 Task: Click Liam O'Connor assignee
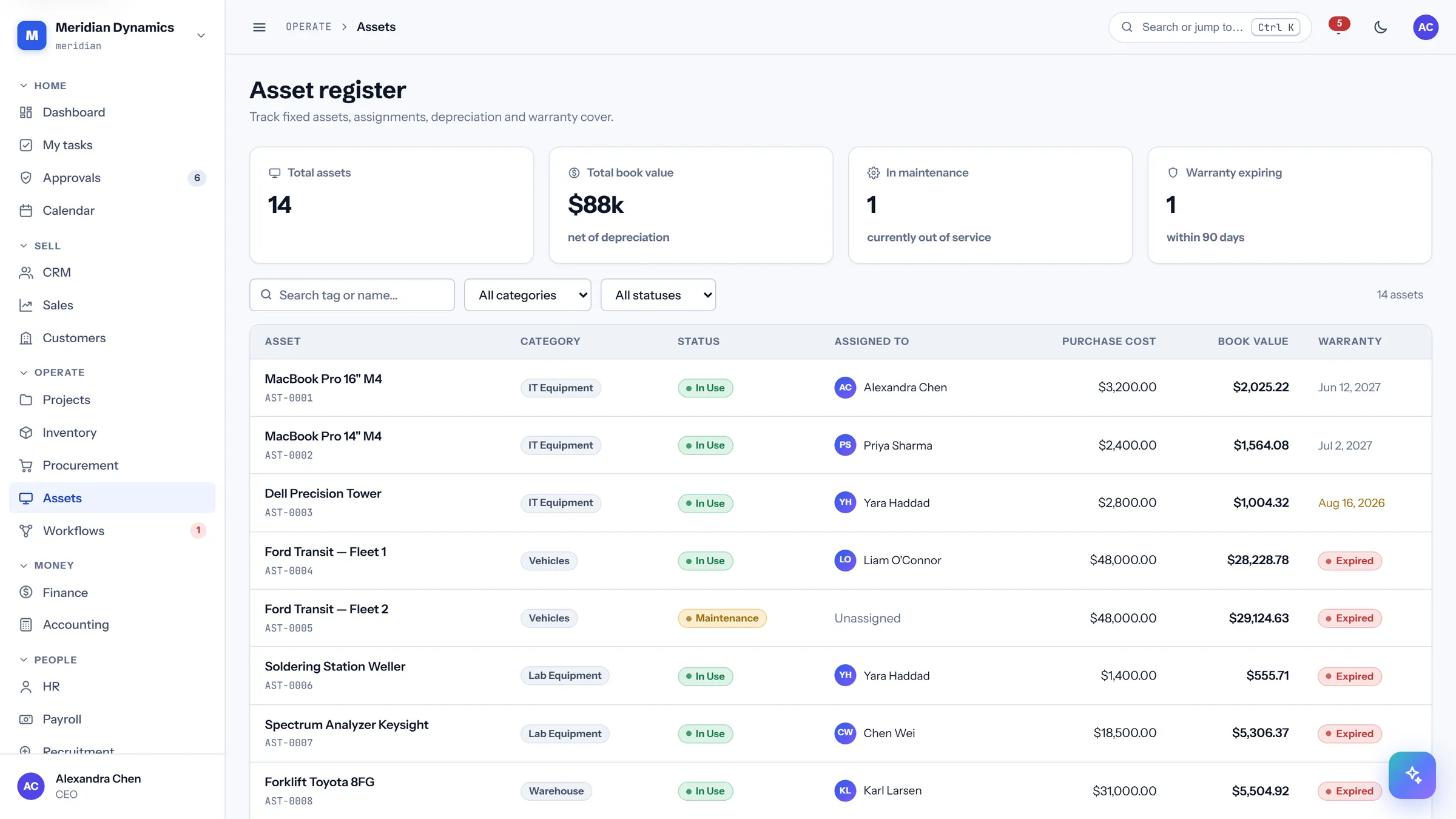[888, 560]
